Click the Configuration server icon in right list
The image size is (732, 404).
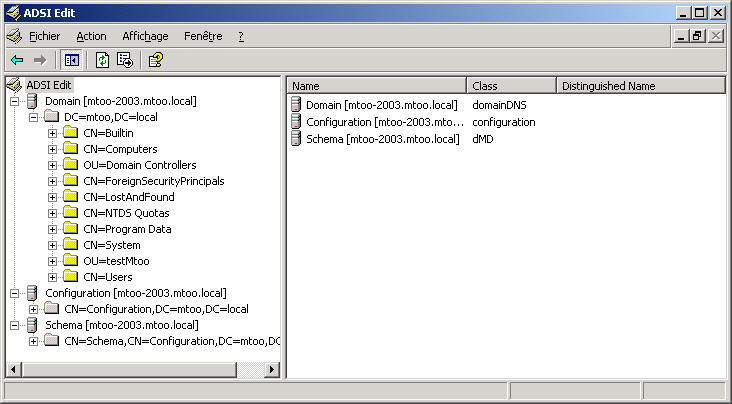tap(296, 122)
